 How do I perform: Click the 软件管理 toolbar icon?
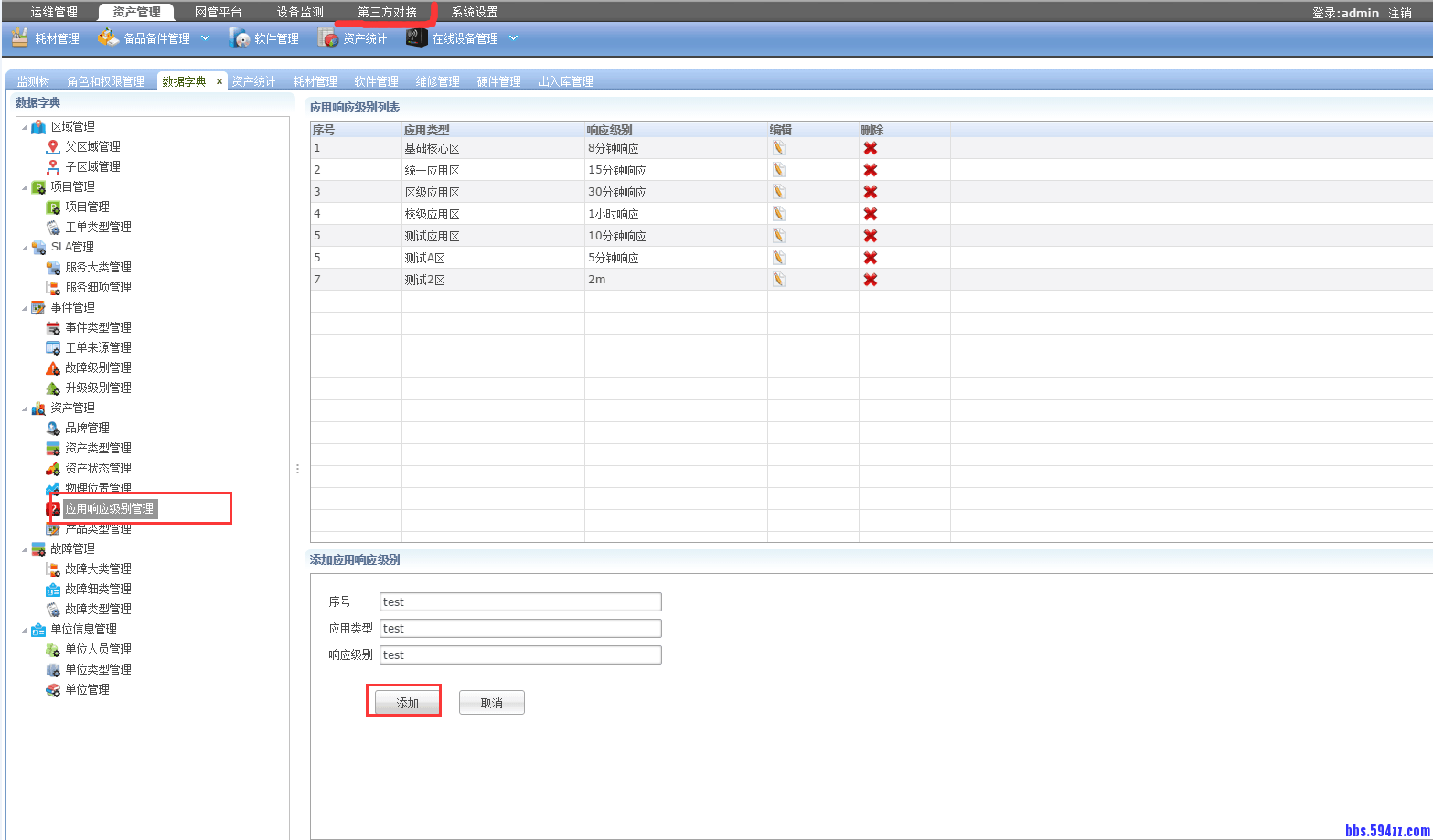coord(264,37)
